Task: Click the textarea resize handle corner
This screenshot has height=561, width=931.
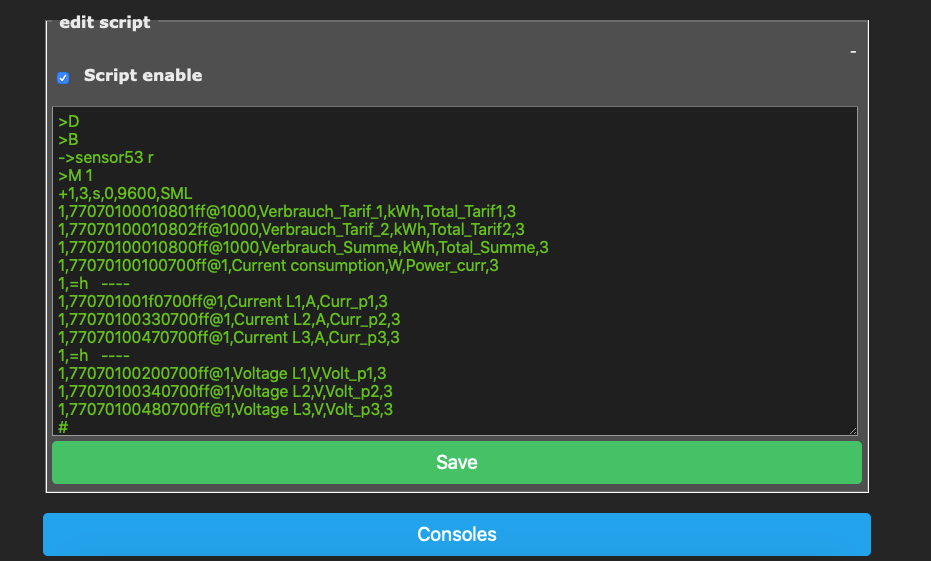Action: (x=853, y=431)
